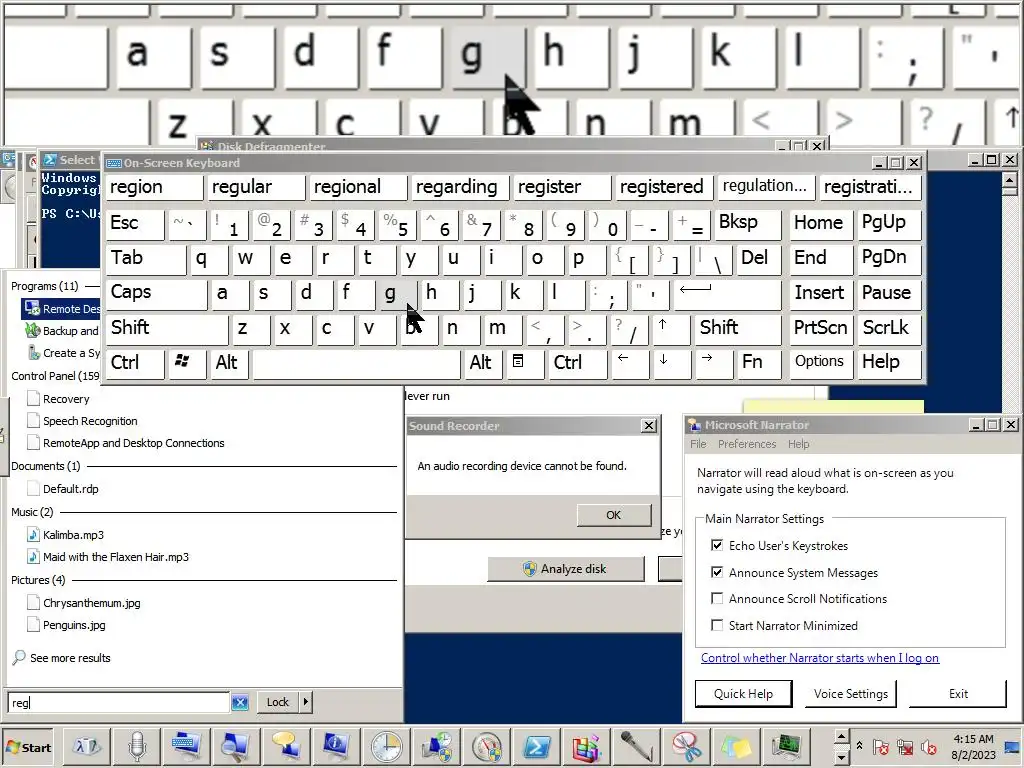This screenshot has width=1024, height=768.
Task: Open Magnifier taskbar icon
Action: (x=236, y=746)
